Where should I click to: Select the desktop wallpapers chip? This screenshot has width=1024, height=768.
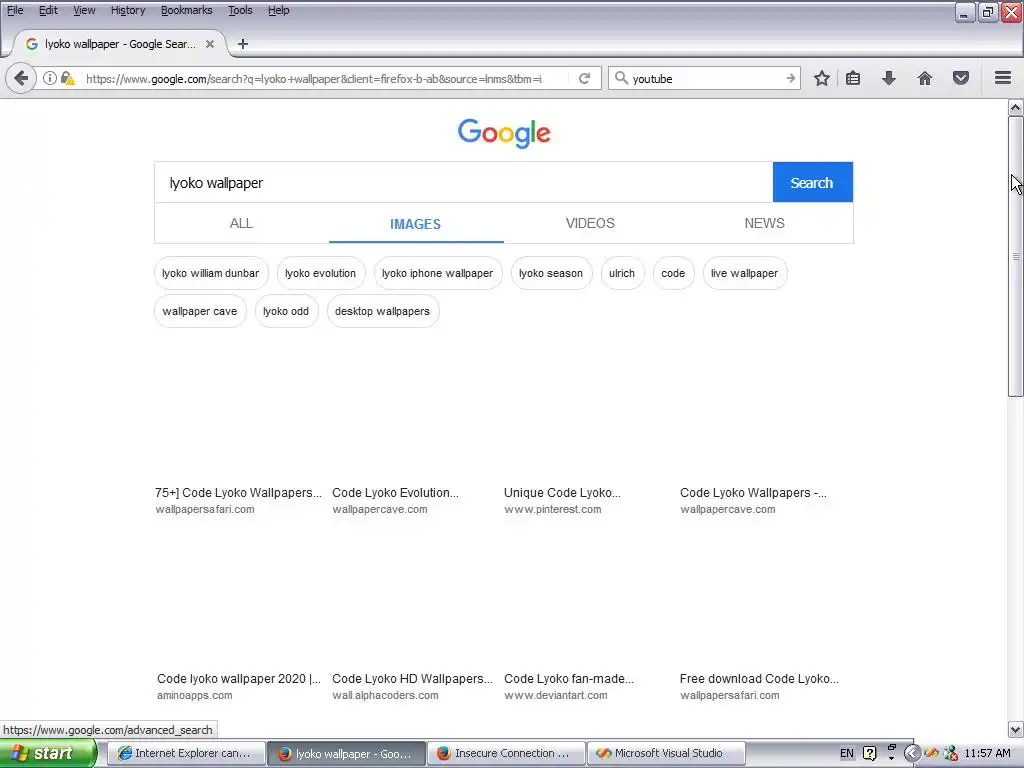(383, 312)
